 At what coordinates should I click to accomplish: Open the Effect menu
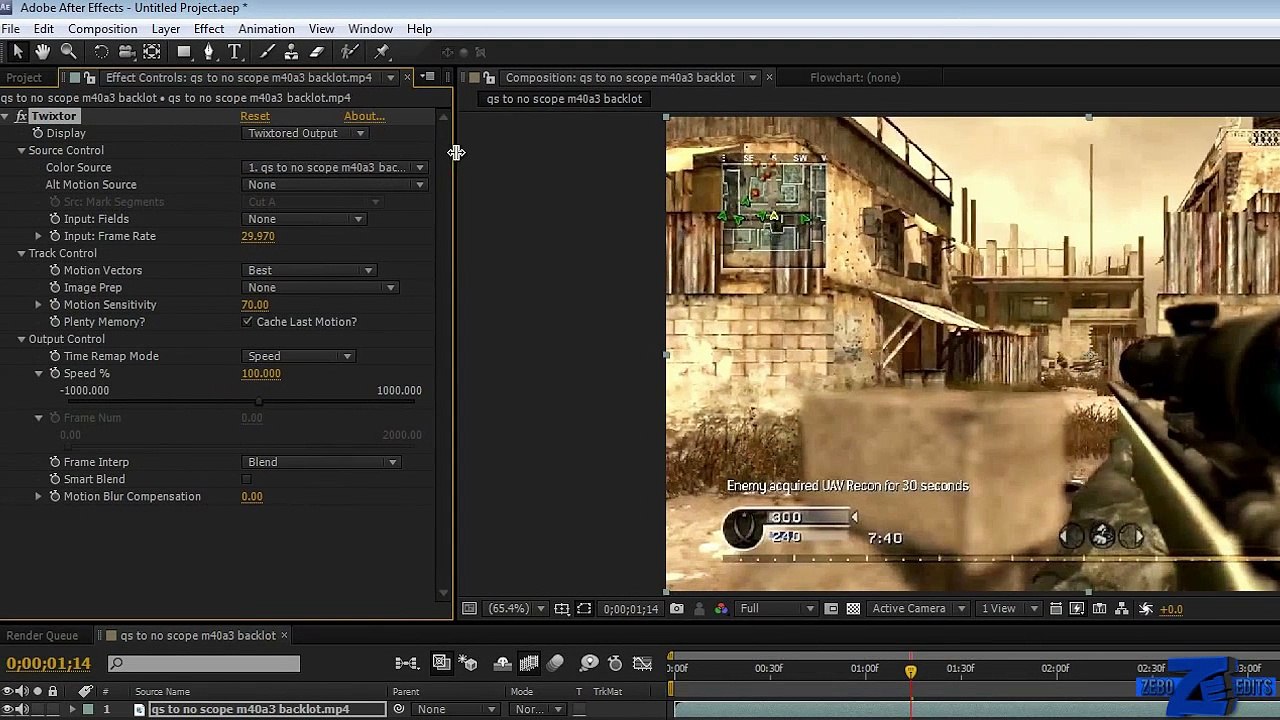208,29
